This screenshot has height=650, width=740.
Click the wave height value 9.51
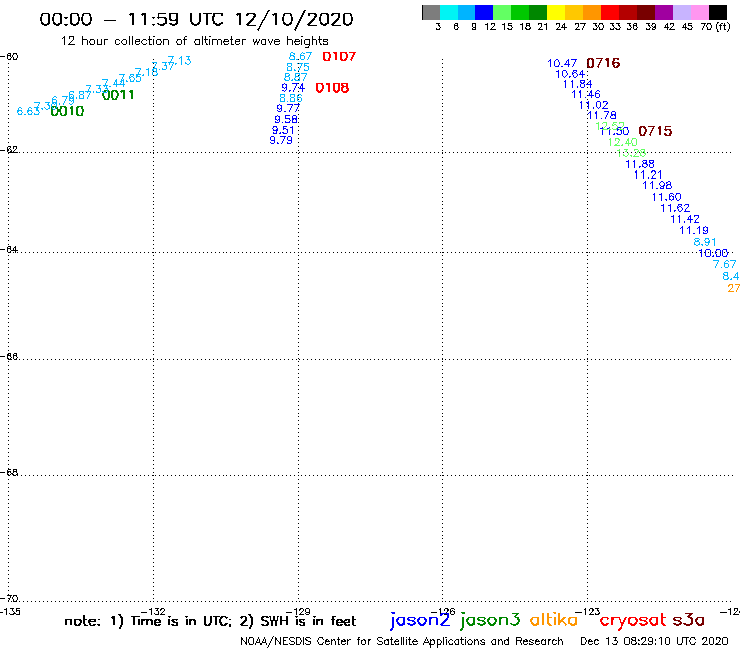(283, 130)
